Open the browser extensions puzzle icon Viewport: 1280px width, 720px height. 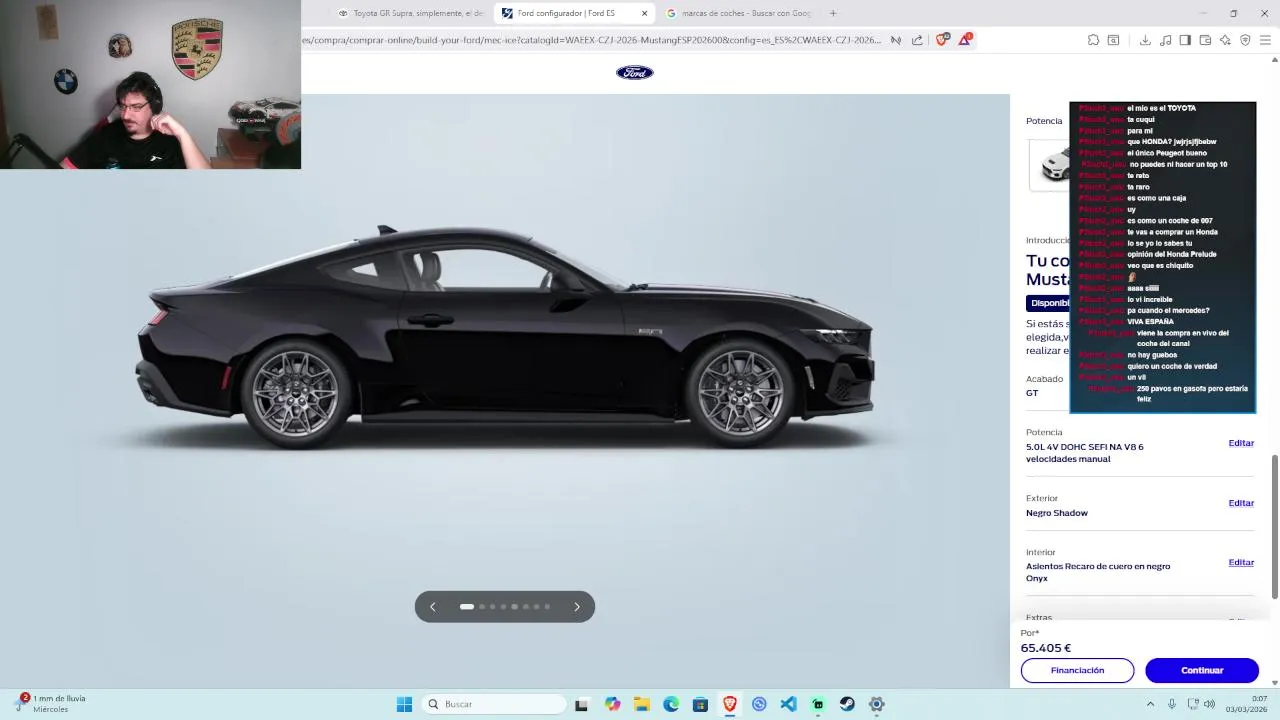(1093, 40)
